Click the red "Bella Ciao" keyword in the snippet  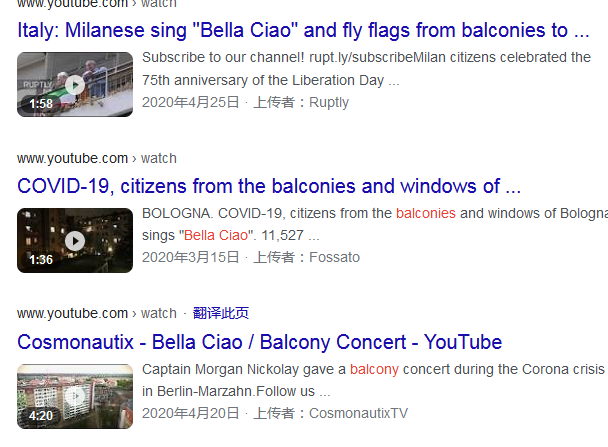pyautogui.click(x=215, y=236)
